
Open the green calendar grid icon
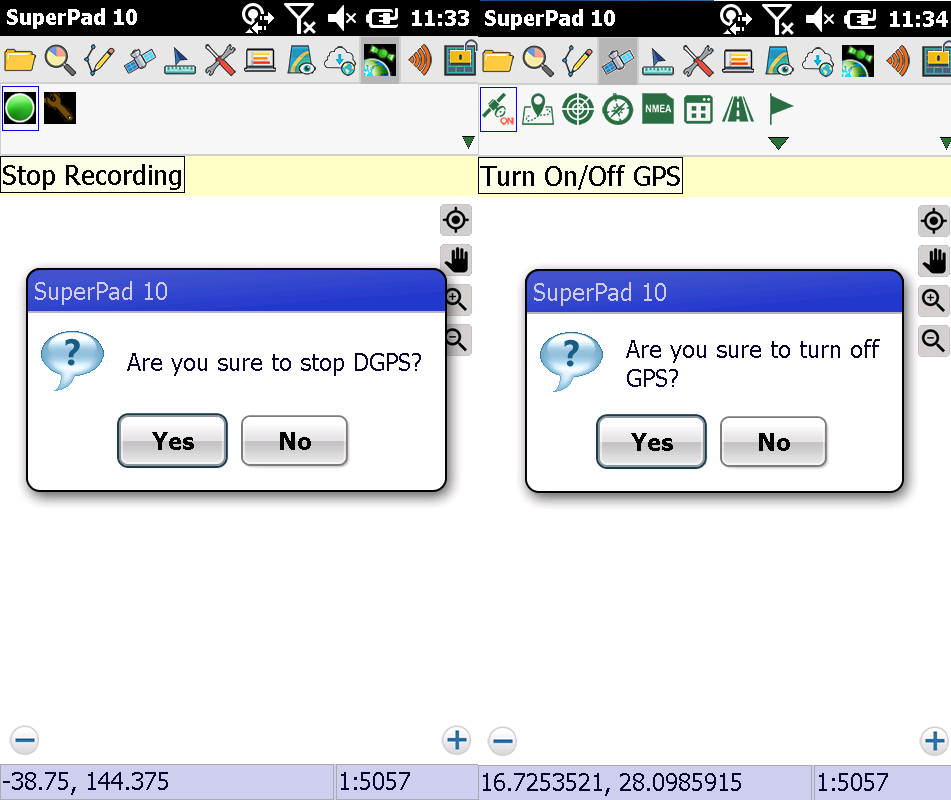[698, 109]
